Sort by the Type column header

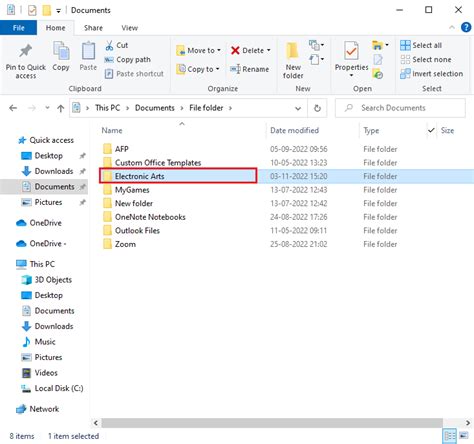click(x=371, y=130)
